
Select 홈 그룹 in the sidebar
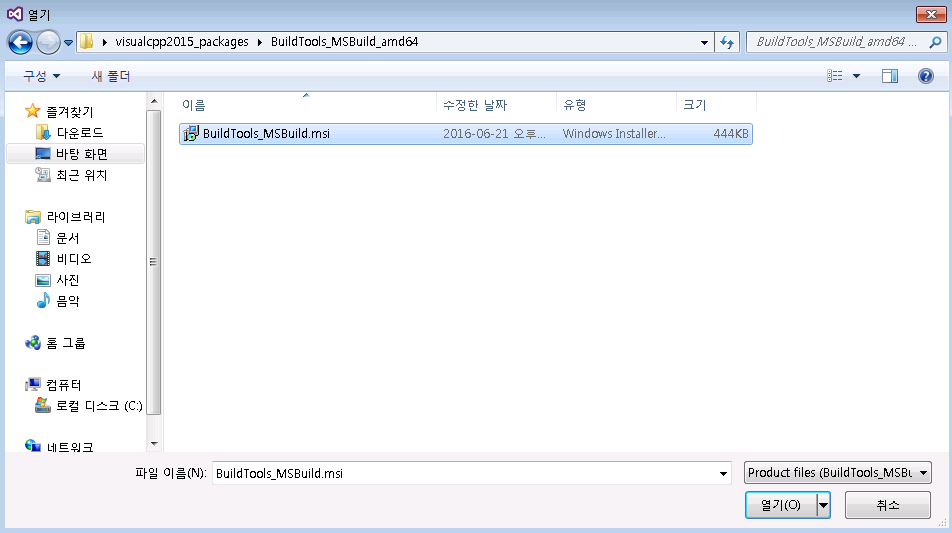pyautogui.click(x=66, y=343)
